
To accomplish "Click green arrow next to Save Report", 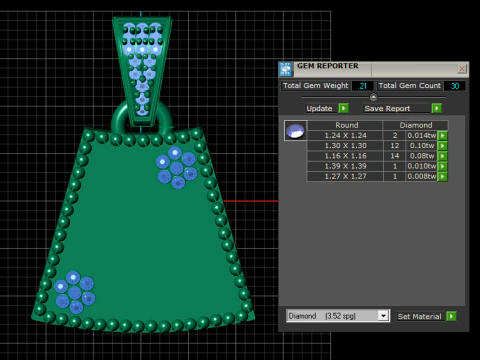I will point(436,108).
